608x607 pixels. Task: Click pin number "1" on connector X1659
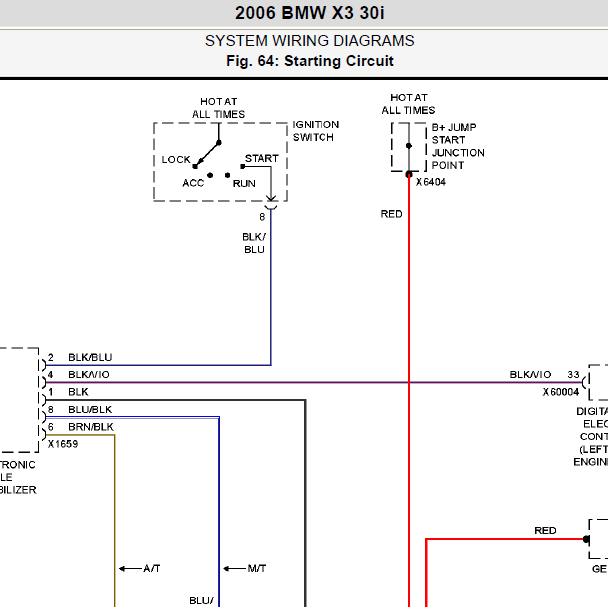[51, 392]
